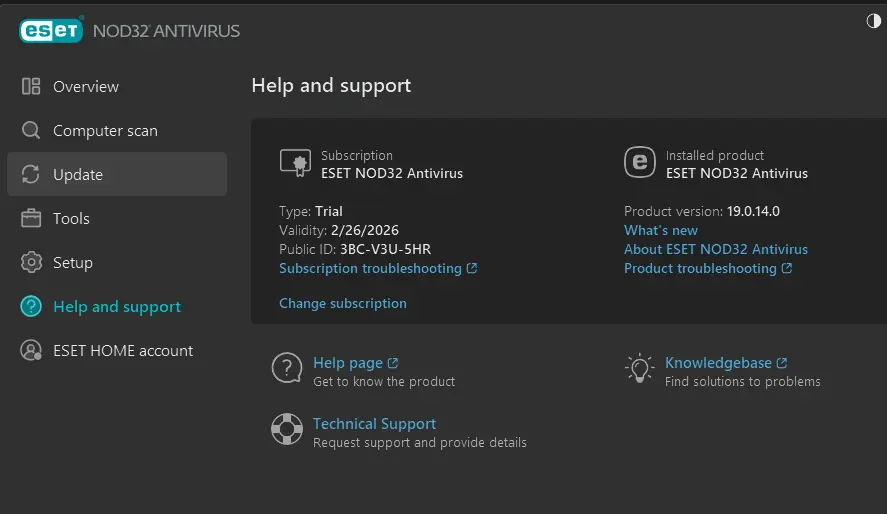Open the What's new link

(661, 231)
